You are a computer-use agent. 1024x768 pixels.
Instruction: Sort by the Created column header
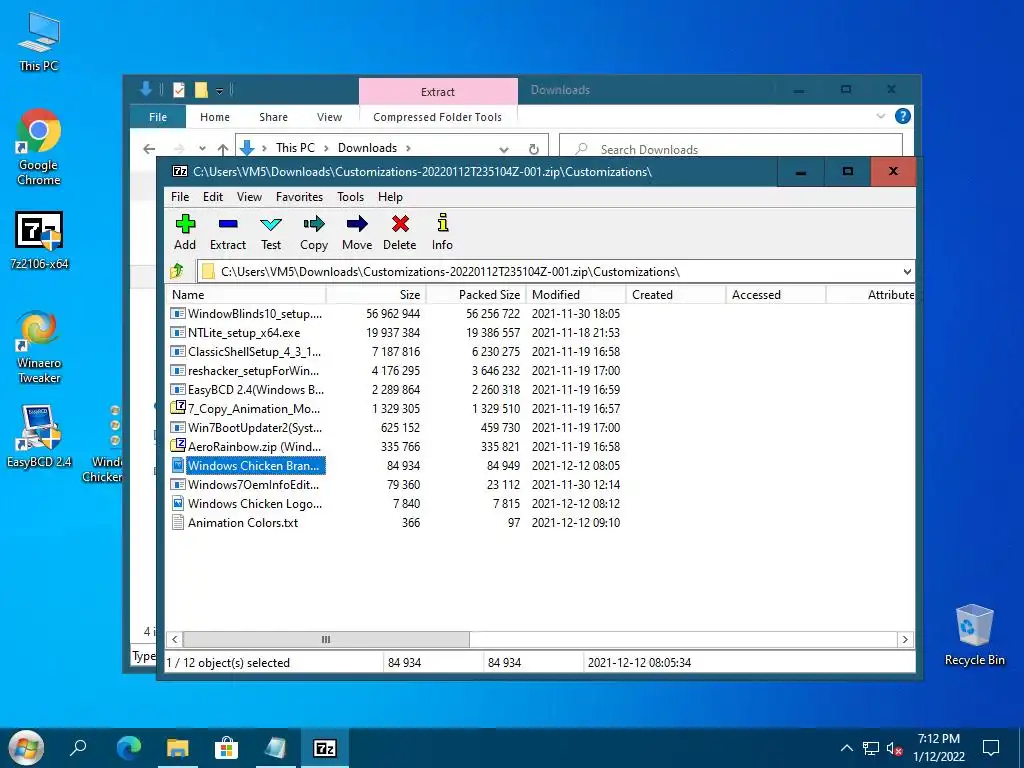pos(676,295)
